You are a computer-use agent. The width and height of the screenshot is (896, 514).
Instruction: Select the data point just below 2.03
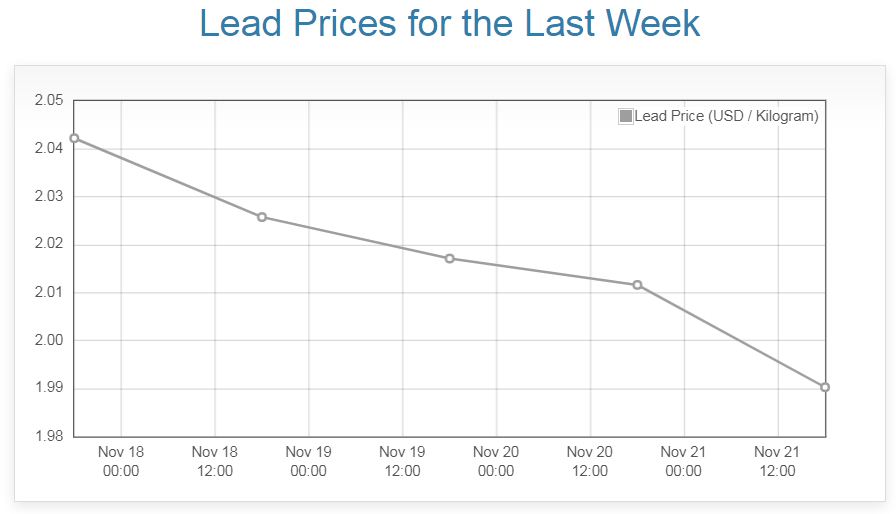click(262, 217)
